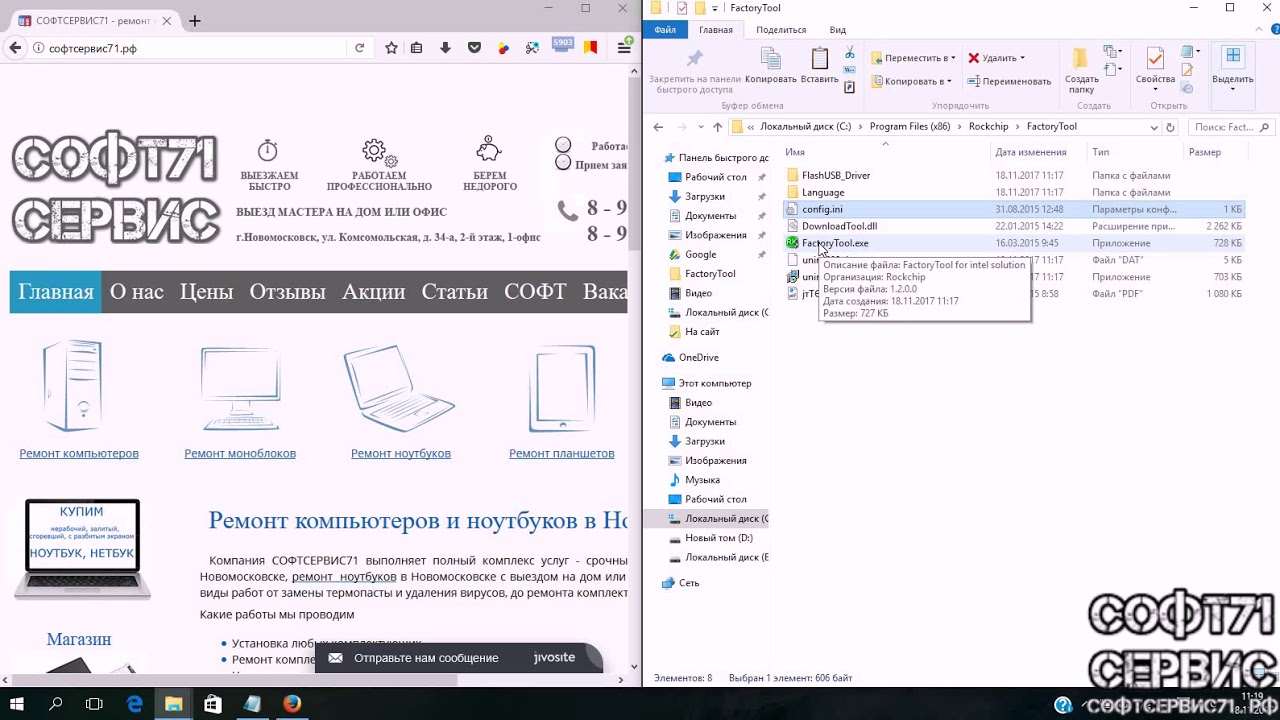Image resolution: width=1280 pixels, height=720 pixels.
Task: Click the file history icon in Открыть group
Action: coord(1187,88)
